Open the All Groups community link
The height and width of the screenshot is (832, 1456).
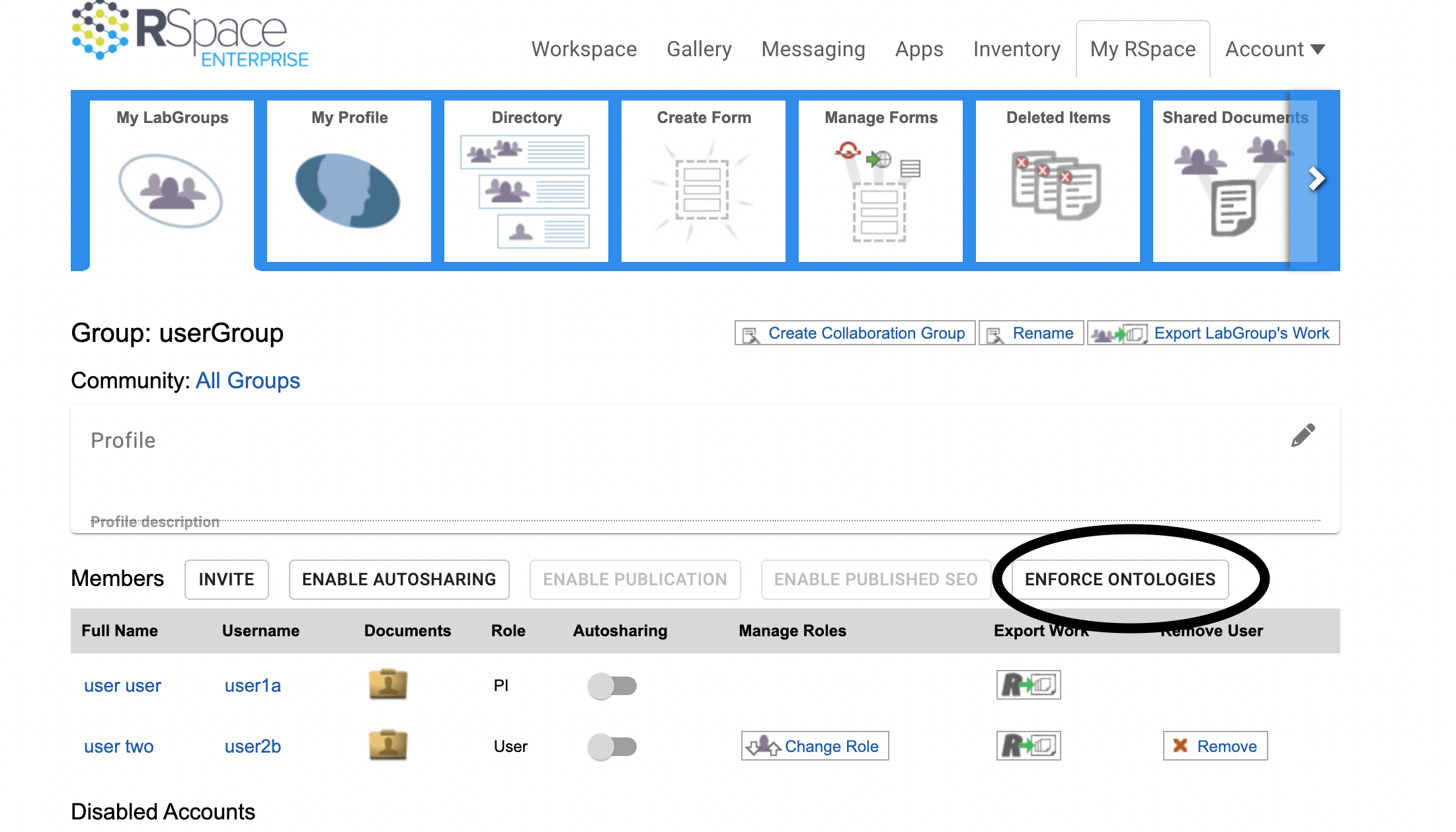248,380
